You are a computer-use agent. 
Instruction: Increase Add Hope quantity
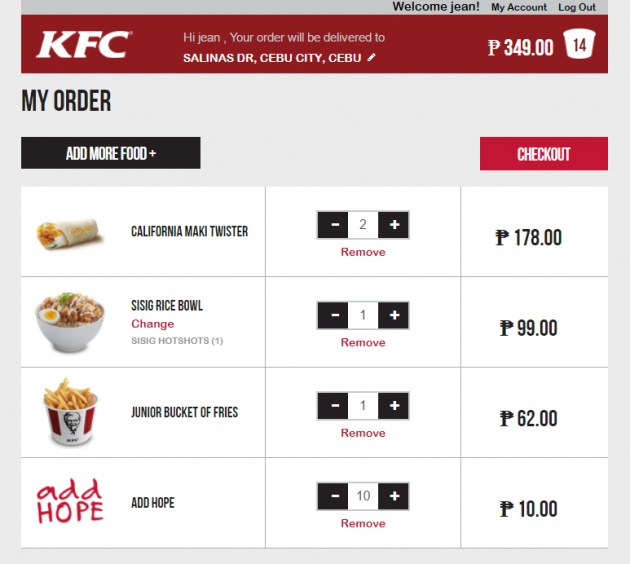[394, 496]
